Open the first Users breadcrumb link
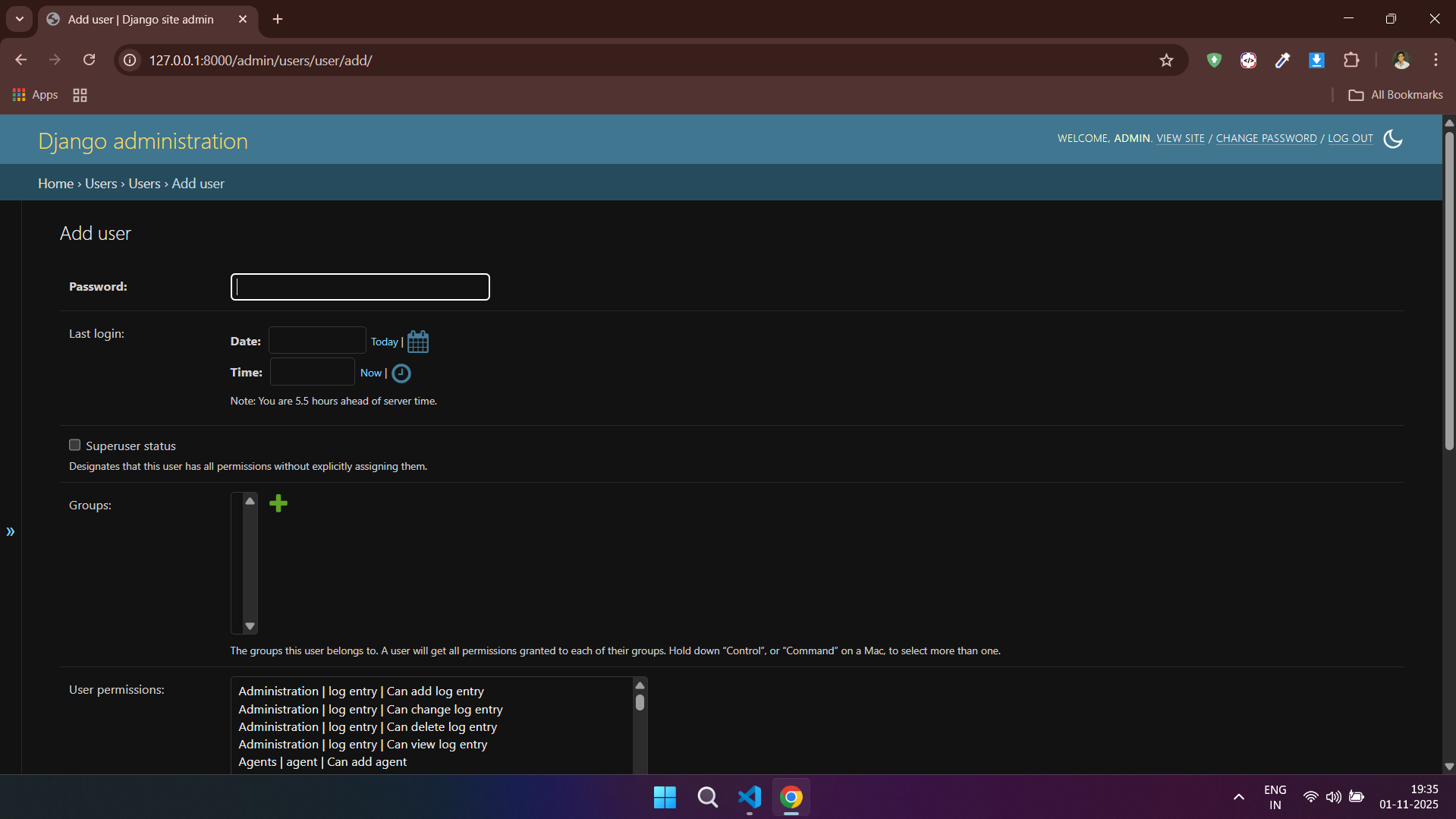Screen dimensions: 1456x819 101,184
